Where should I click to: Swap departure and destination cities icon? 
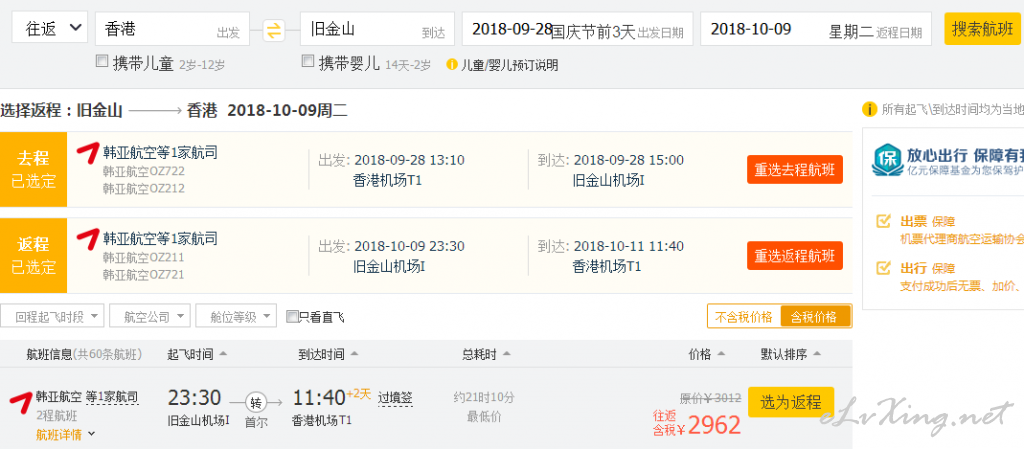pos(274,30)
